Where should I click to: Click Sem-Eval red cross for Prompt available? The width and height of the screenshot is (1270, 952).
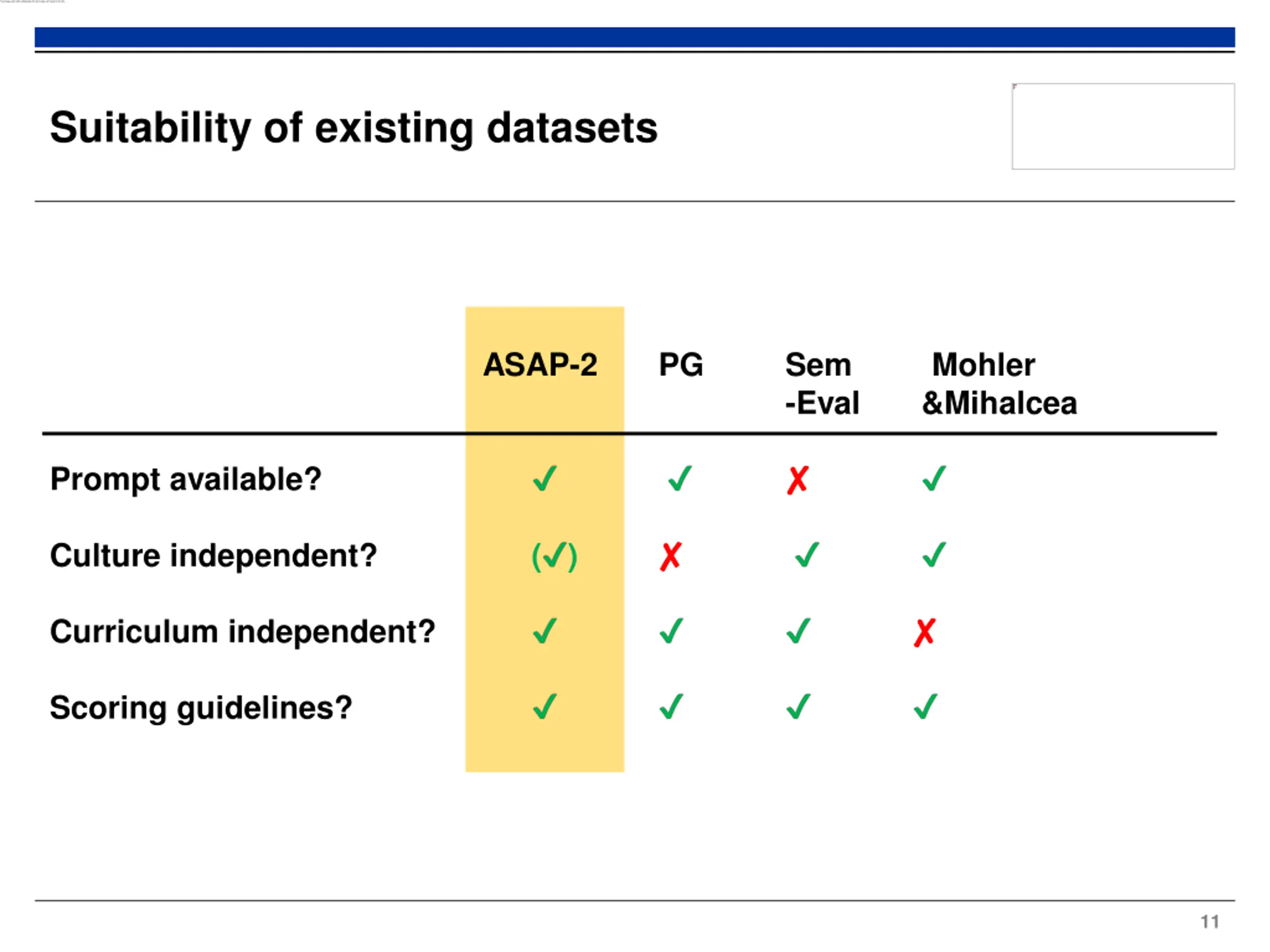coord(798,480)
